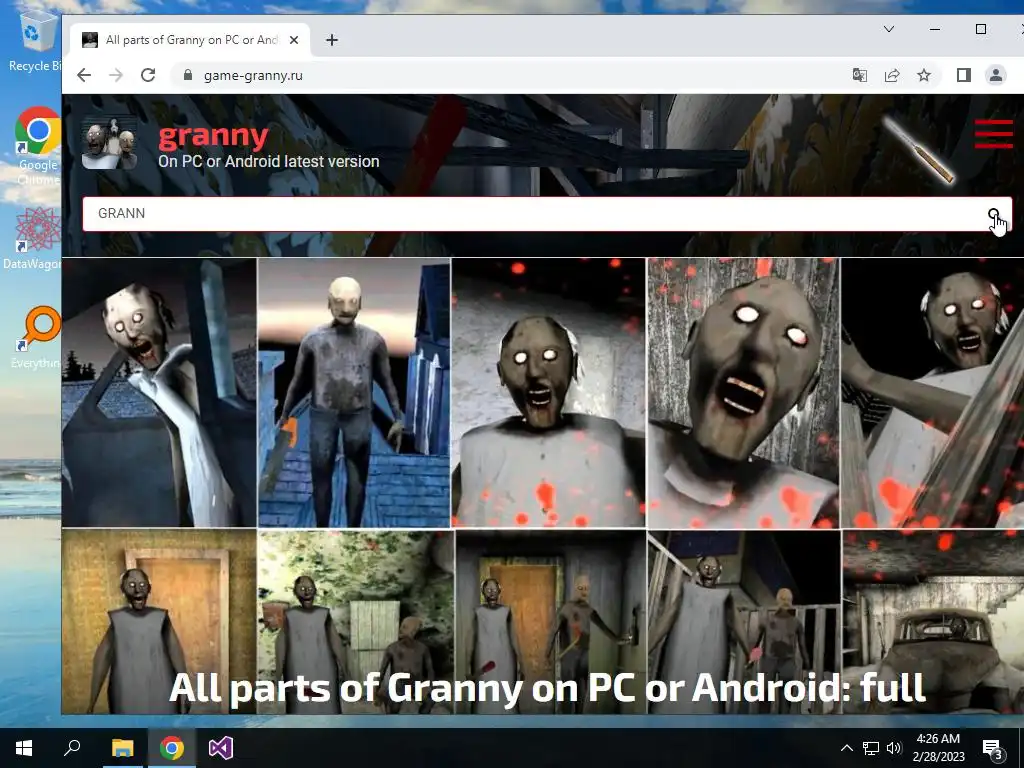Screen dimensions: 1024x768
Task: Open the translate page icon
Action: 859,75
